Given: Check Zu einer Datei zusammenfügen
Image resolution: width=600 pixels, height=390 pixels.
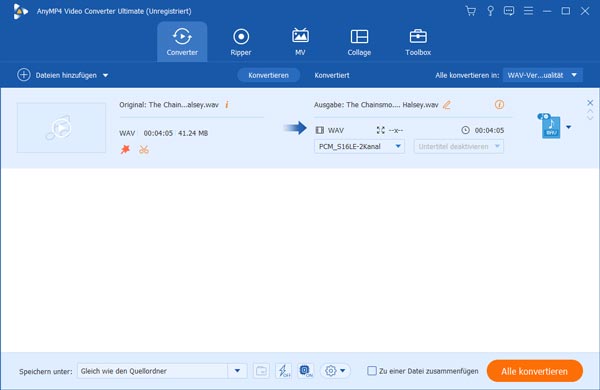Looking at the screenshot, I should coord(372,371).
